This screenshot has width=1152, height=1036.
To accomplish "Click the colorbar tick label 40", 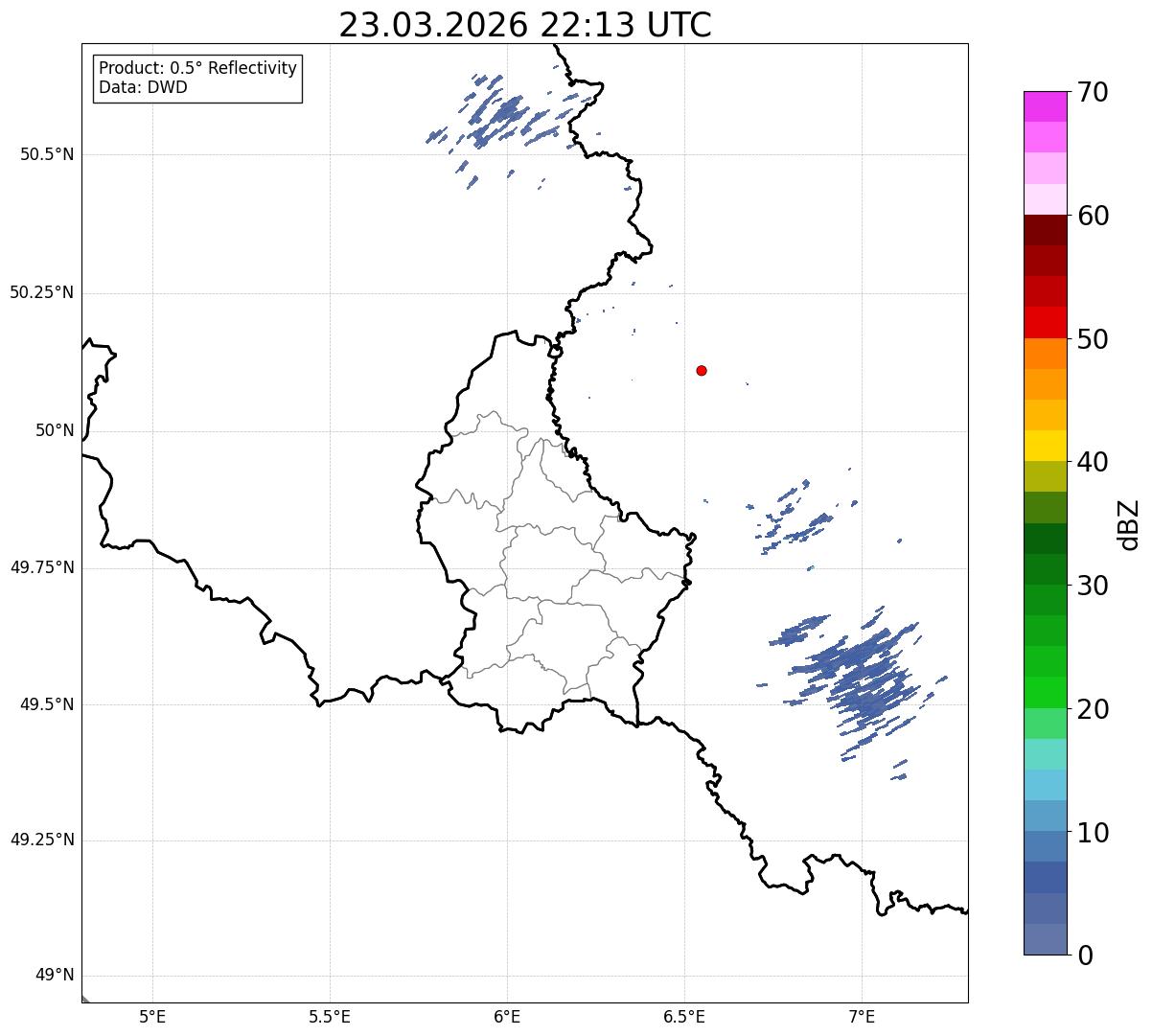I will pos(1093,462).
